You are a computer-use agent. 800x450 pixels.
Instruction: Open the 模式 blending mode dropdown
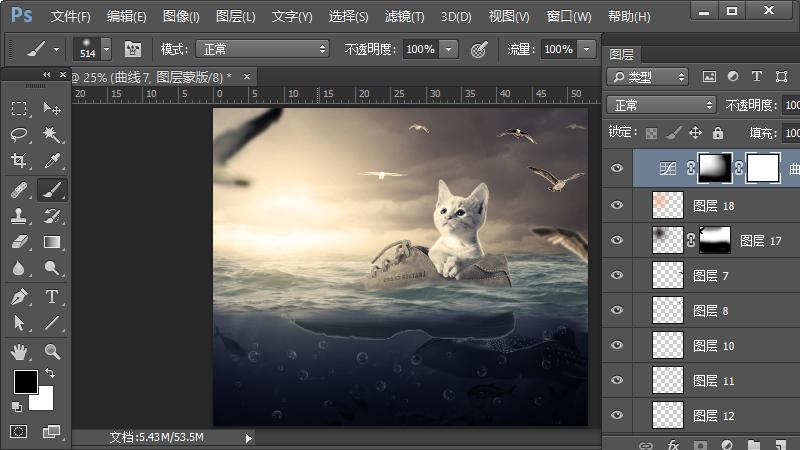click(262, 49)
